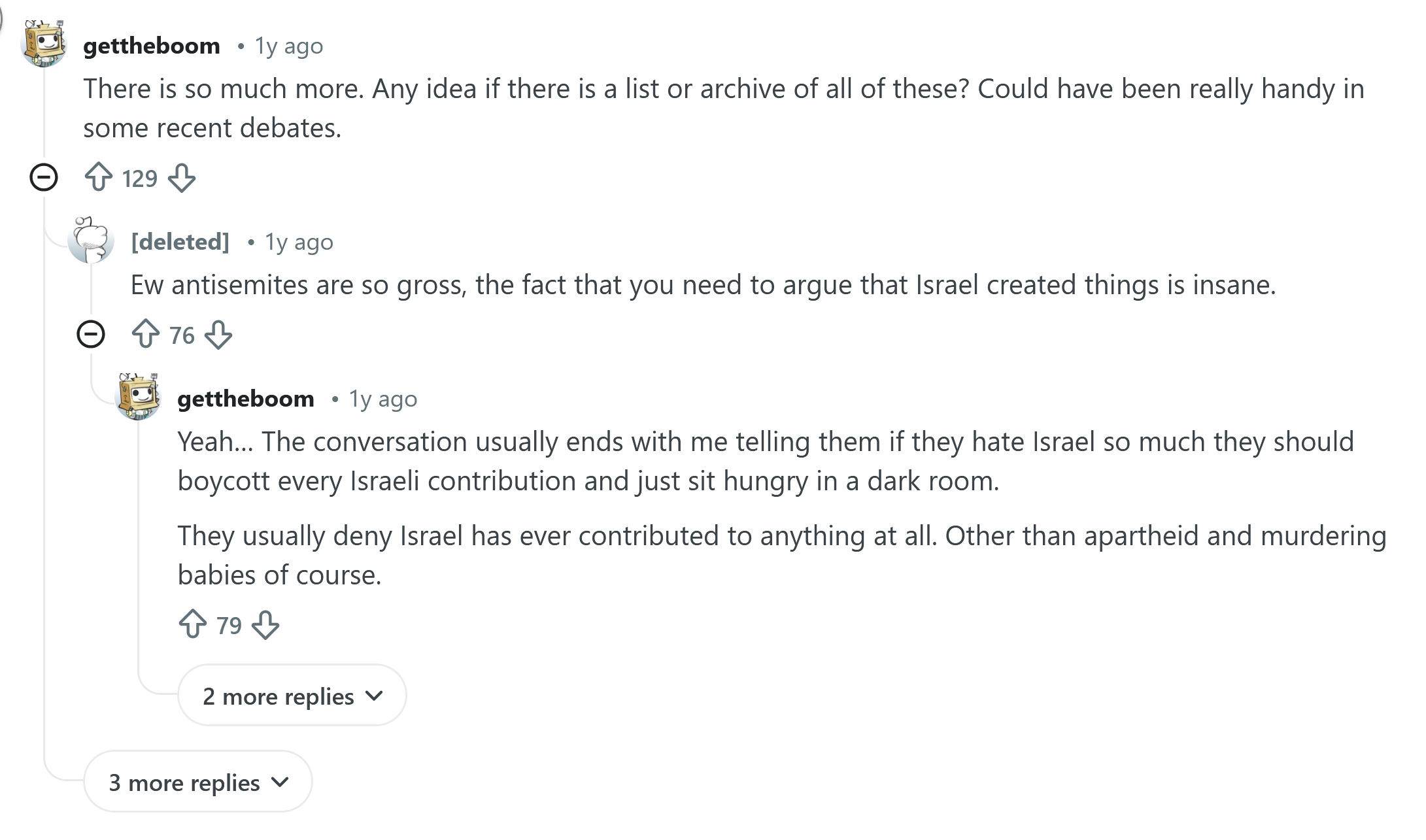Downvote the comment with 79 points
Image resolution: width=1426 pixels, height=840 pixels.
pos(265,625)
